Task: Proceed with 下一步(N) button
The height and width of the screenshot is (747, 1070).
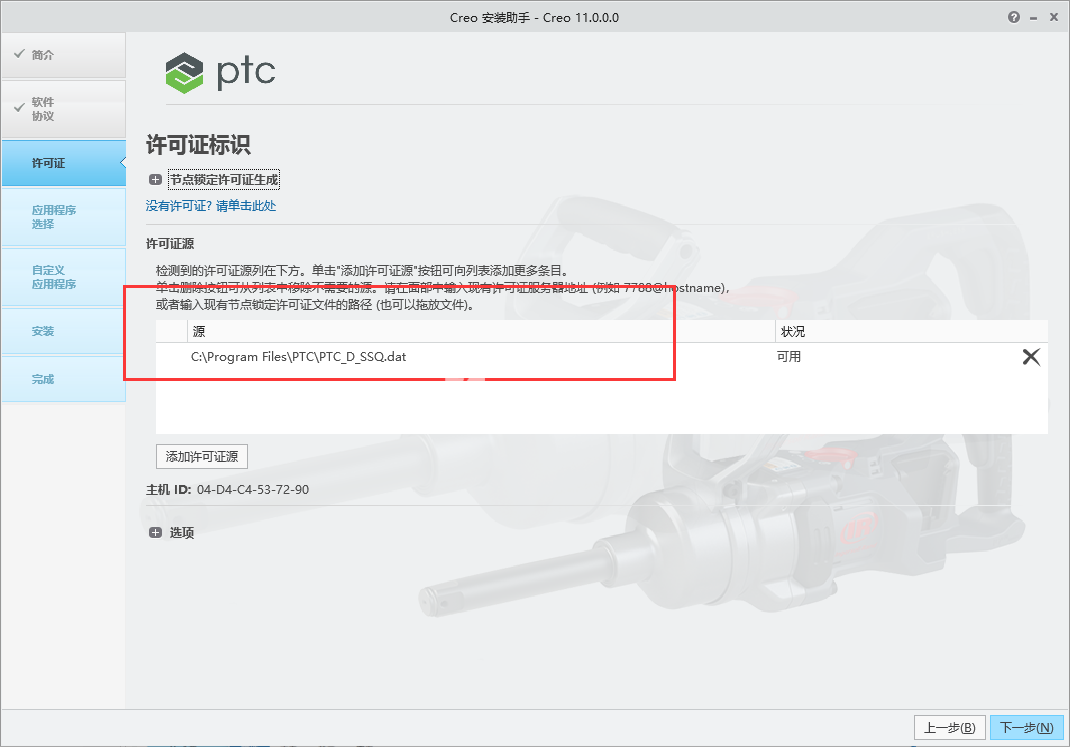Action: pyautogui.click(x=1026, y=728)
